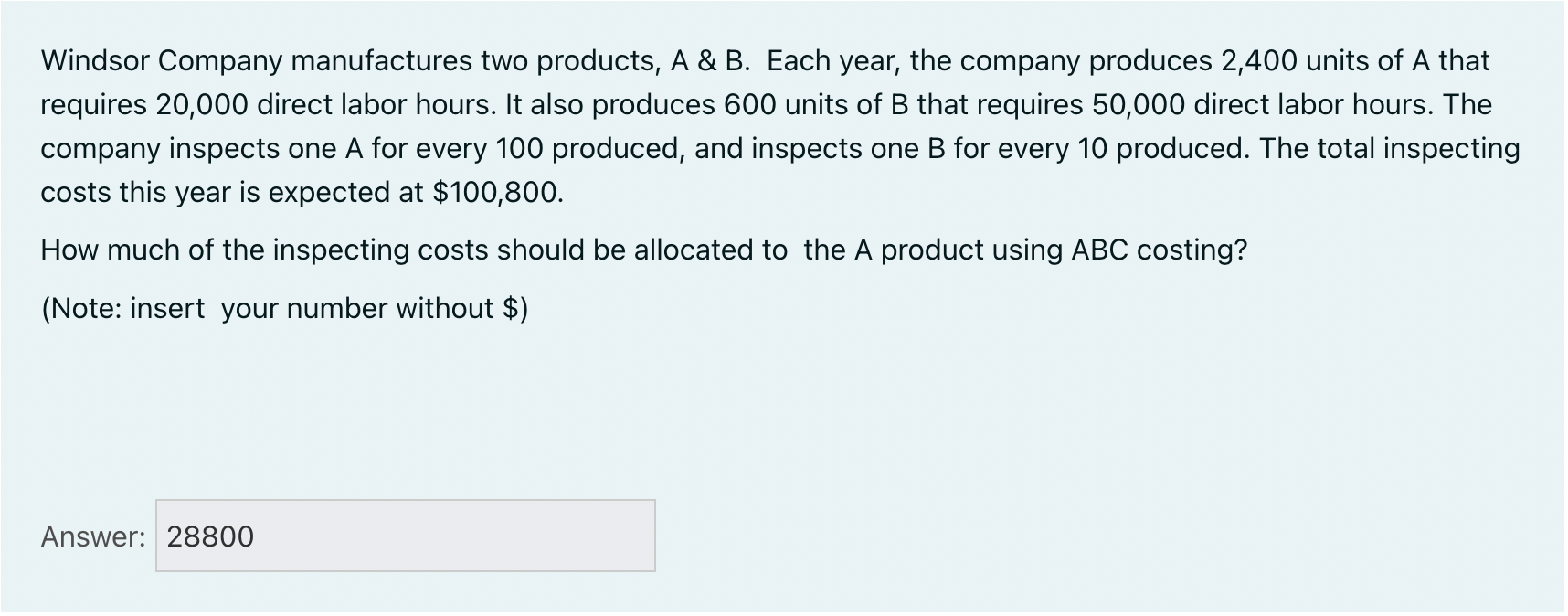Click the ABC costing question line
Screen dimensions: 1568x616
pos(644,250)
